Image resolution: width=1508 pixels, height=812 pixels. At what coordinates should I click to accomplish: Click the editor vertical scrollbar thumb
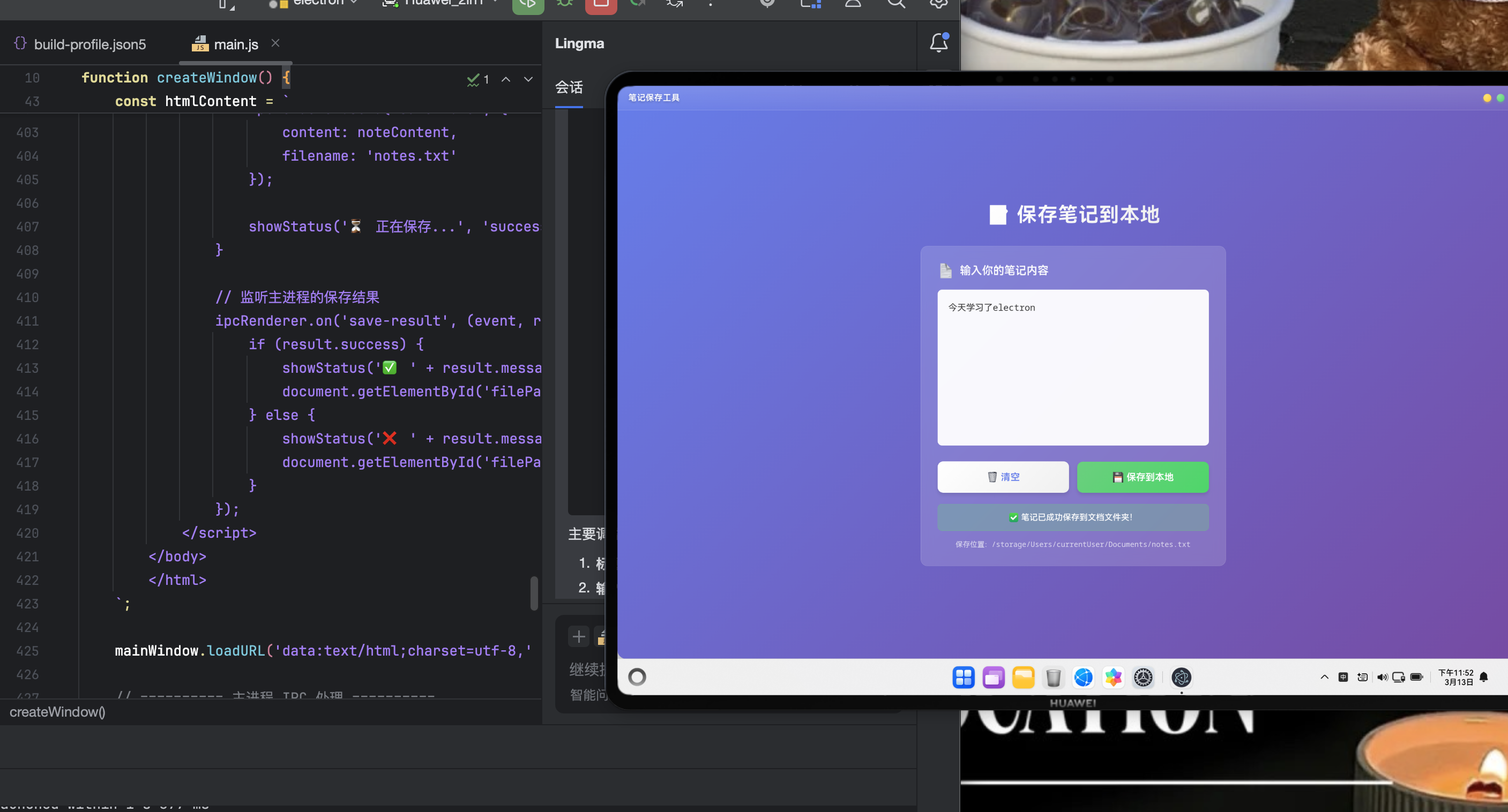[534, 593]
